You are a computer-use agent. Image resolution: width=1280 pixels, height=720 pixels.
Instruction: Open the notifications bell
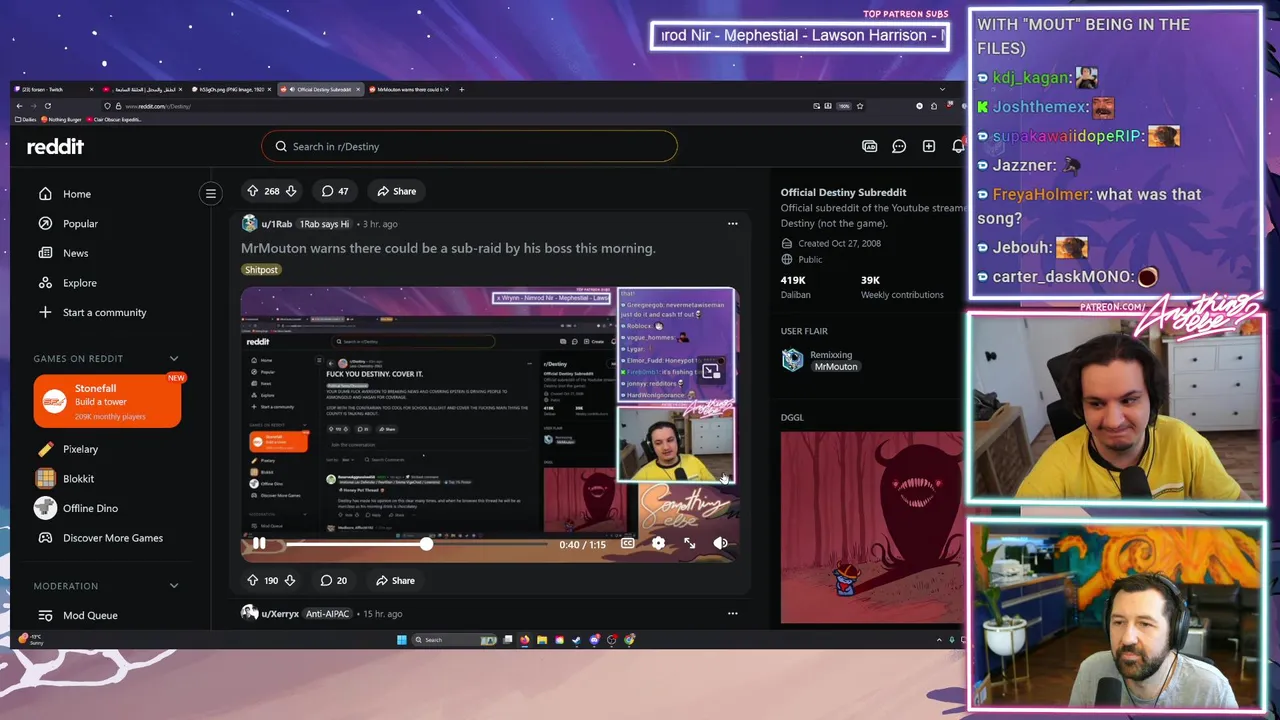[957, 146]
